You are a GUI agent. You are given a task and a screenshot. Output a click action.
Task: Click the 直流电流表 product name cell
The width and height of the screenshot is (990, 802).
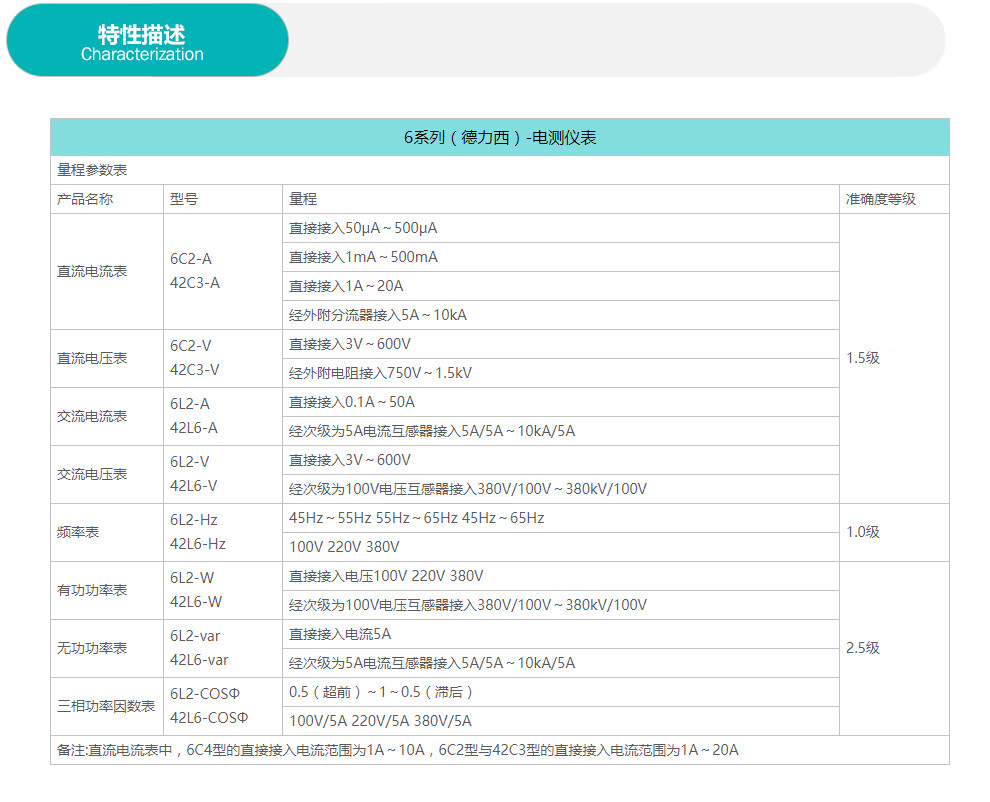coord(92,271)
